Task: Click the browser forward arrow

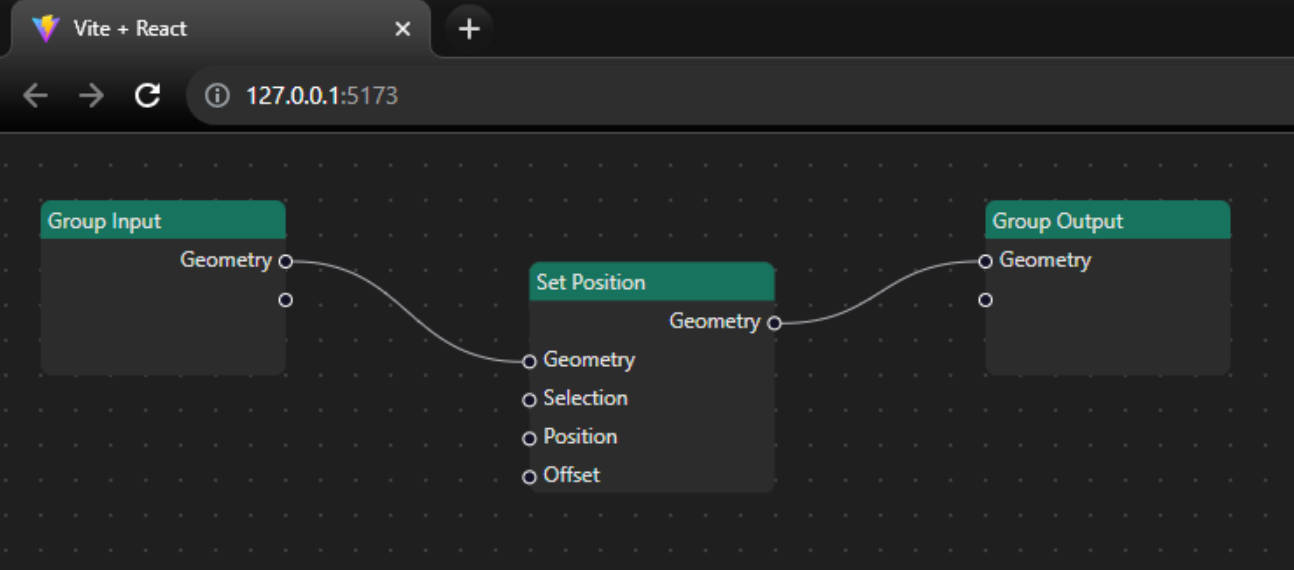Action: pyautogui.click(x=92, y=96)
